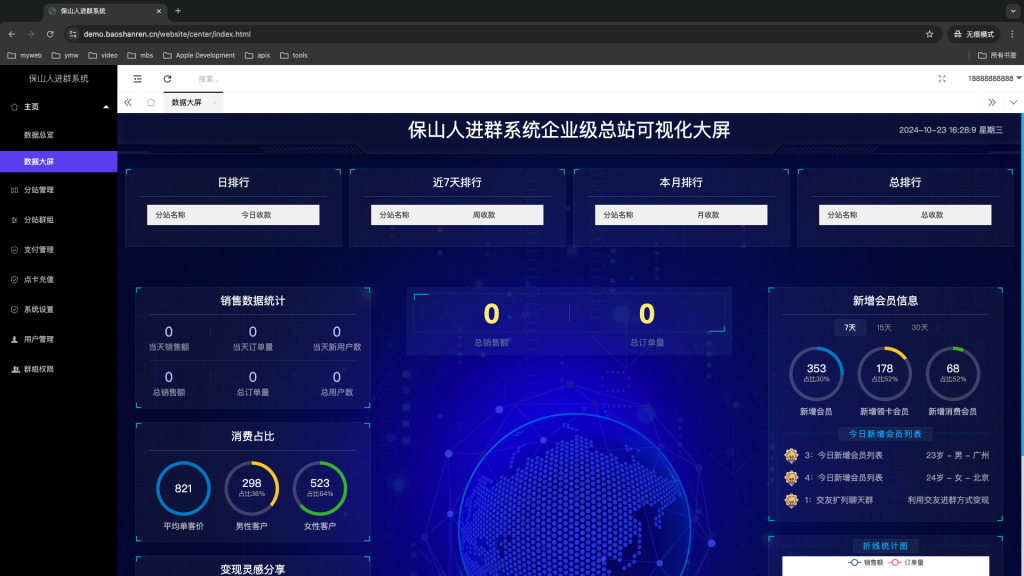This screenshot has width=1024, height=576.
Task: Click the 分站管理 sidebar icon
Action: (x=14, y=190)
